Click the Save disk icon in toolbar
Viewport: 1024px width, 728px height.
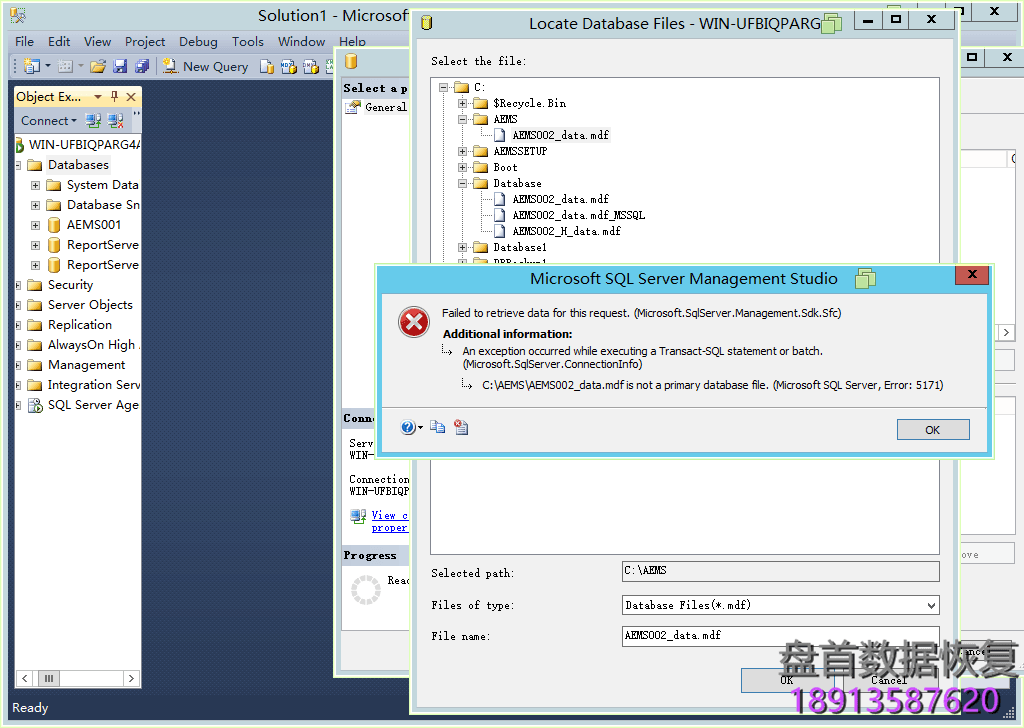(120, 66)
